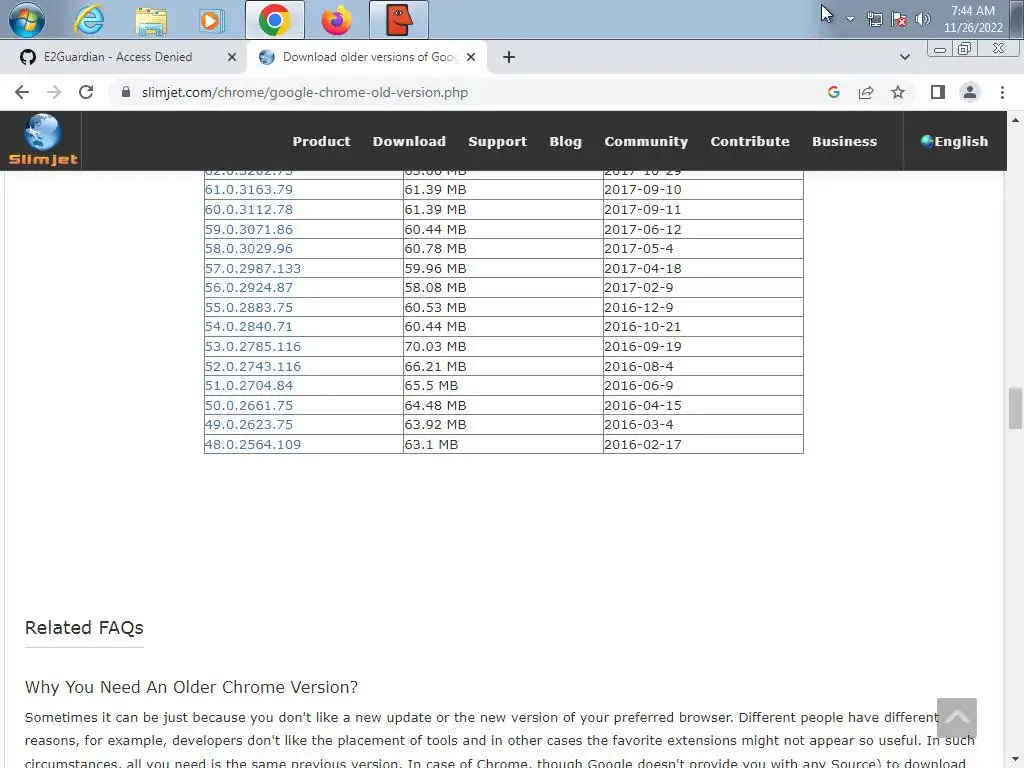This screenshot has width=1024, height=768.
Task: Switch to E2Guardian - Access Denied tab
Action: tap(118, 57)
